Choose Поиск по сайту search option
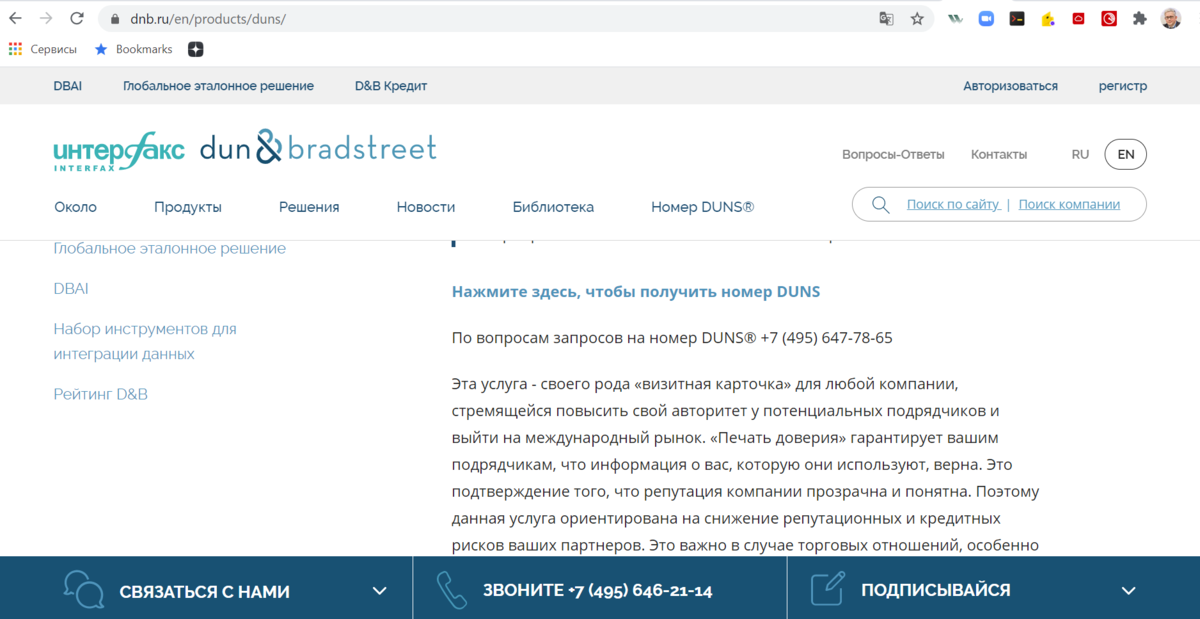This screenshot has height=619, width=1200. click(x=953, y=204)
